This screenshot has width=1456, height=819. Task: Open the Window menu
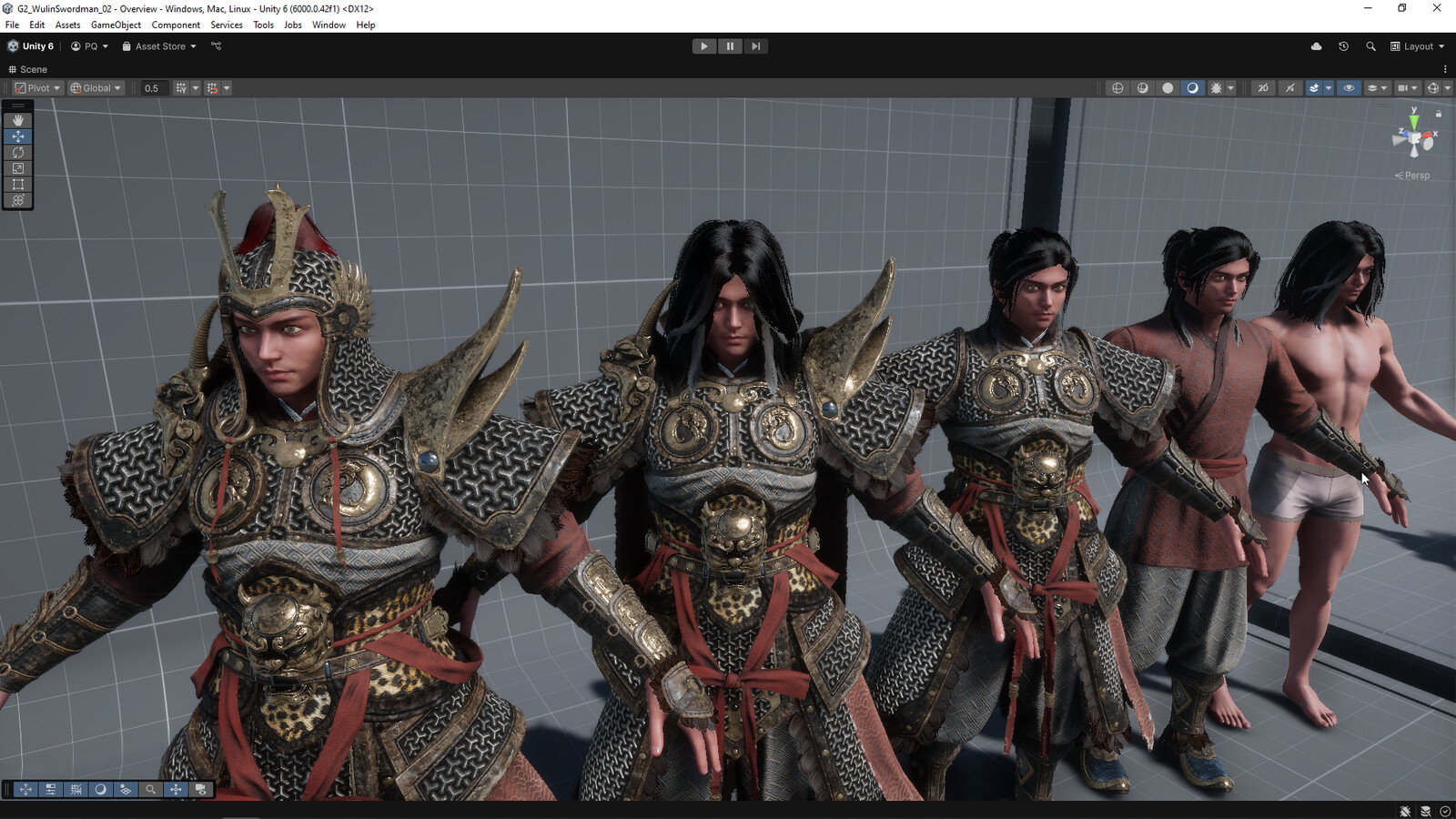coord(329,25)
